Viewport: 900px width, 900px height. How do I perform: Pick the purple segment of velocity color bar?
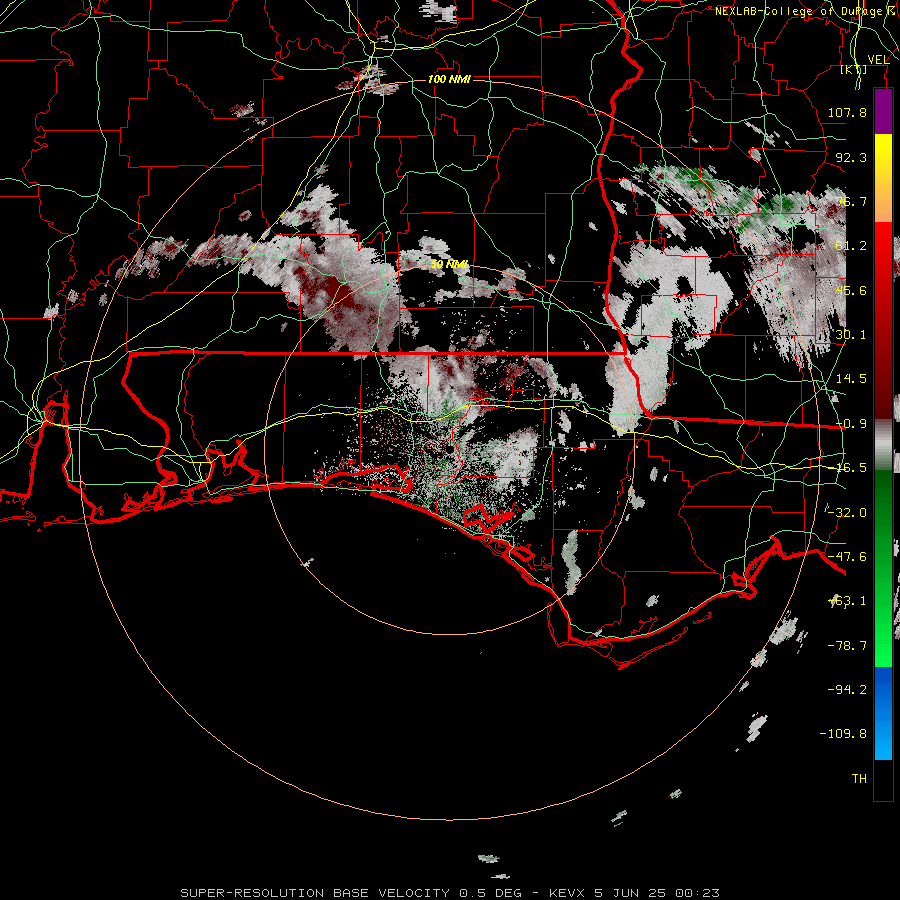coord(883,111)
